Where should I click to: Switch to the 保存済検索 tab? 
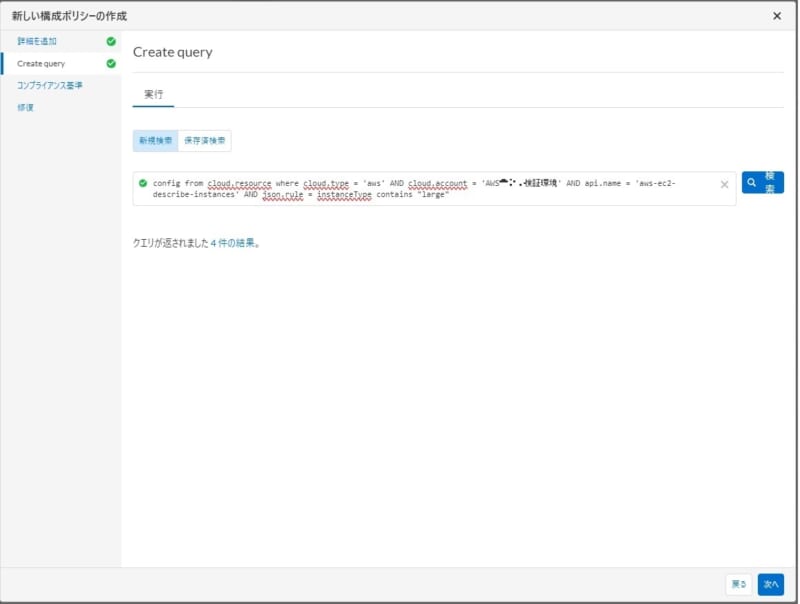(206, 140)
